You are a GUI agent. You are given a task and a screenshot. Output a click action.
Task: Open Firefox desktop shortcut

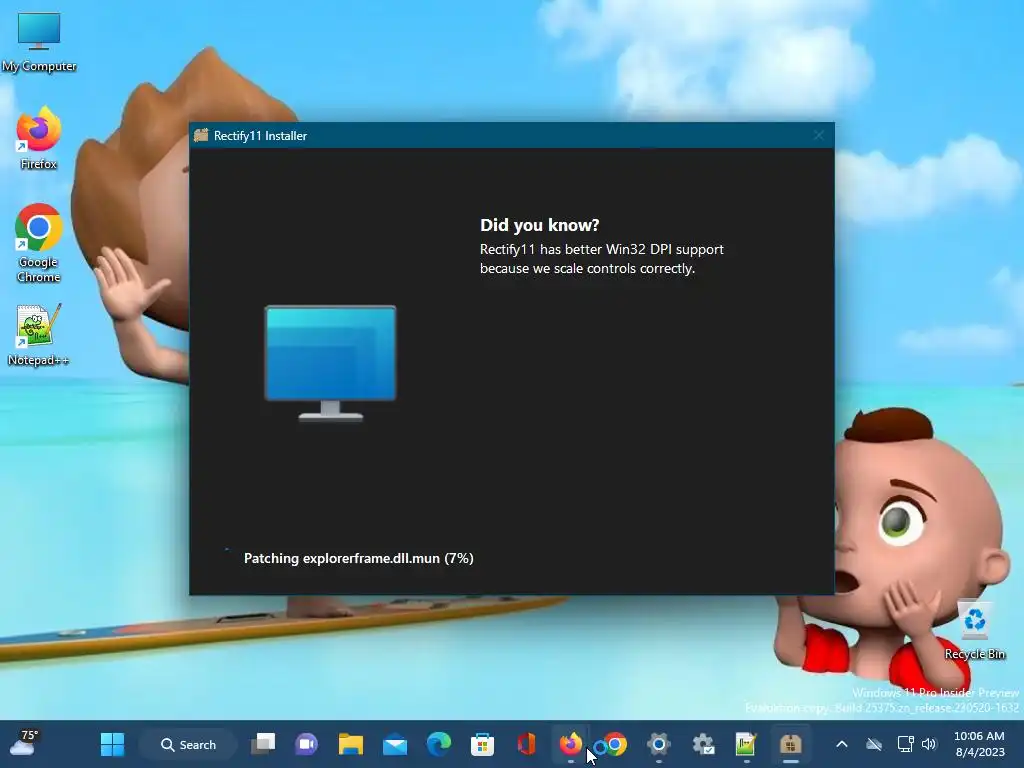tap(39, 138)
